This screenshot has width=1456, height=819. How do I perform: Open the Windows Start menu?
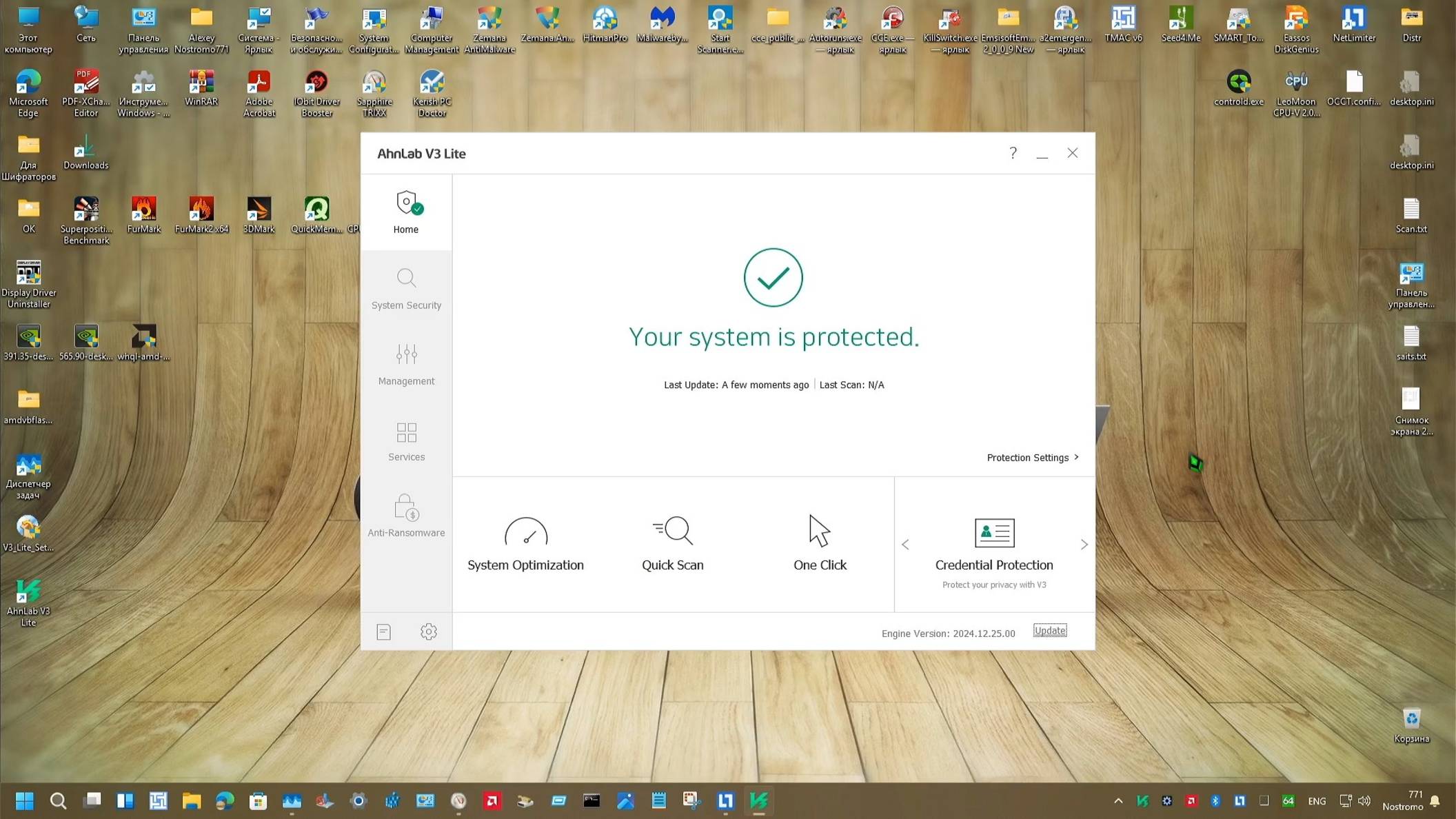[x=25, y=800]
